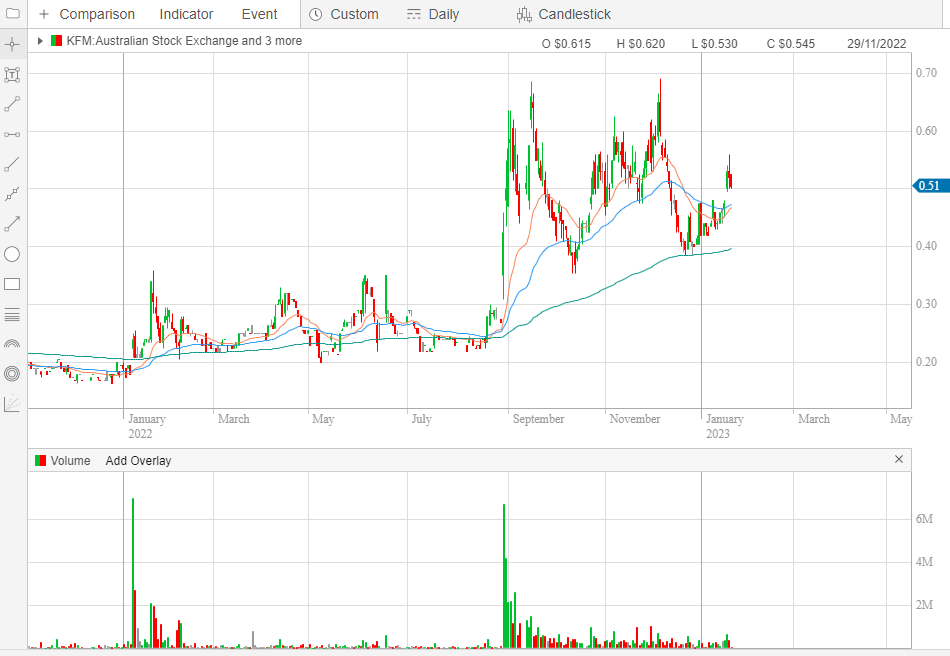Click the 0.60 price axis label
Image resolution: width=950 pixels, height=656 pixels.
pyautogui.click(x=926, y=131)
